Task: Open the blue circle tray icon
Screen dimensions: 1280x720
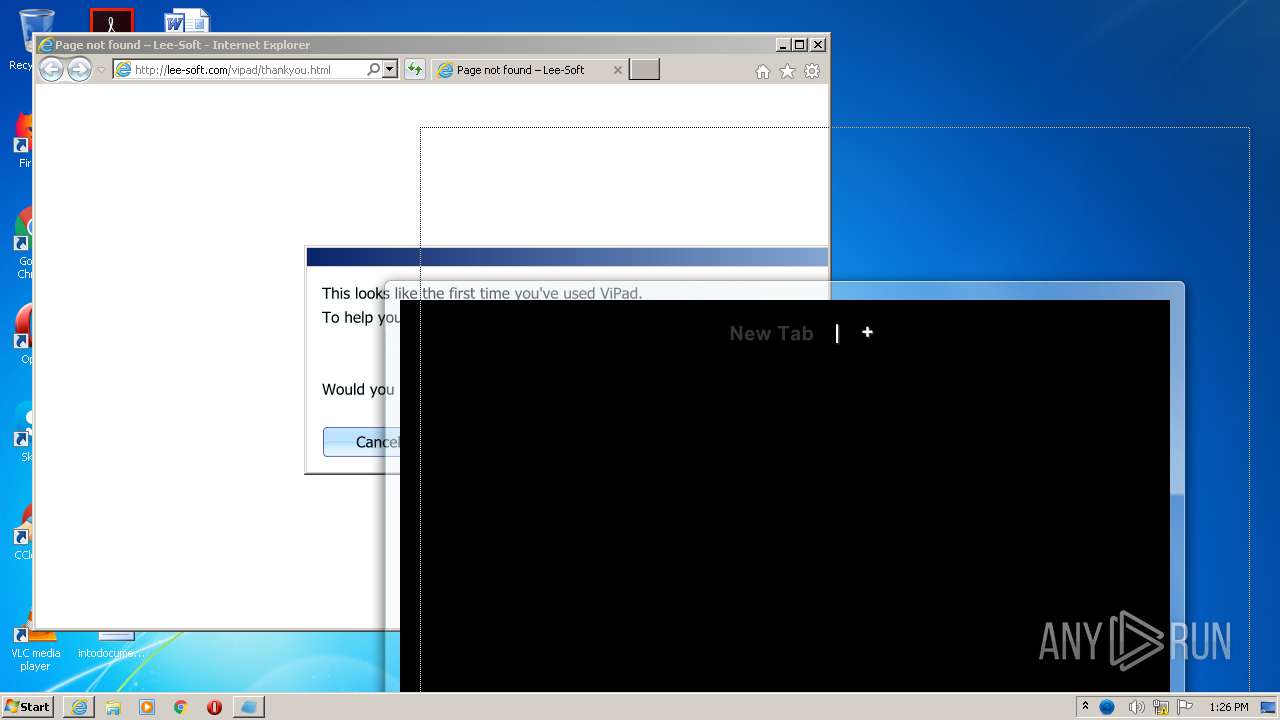Action: coord(1107,707)
